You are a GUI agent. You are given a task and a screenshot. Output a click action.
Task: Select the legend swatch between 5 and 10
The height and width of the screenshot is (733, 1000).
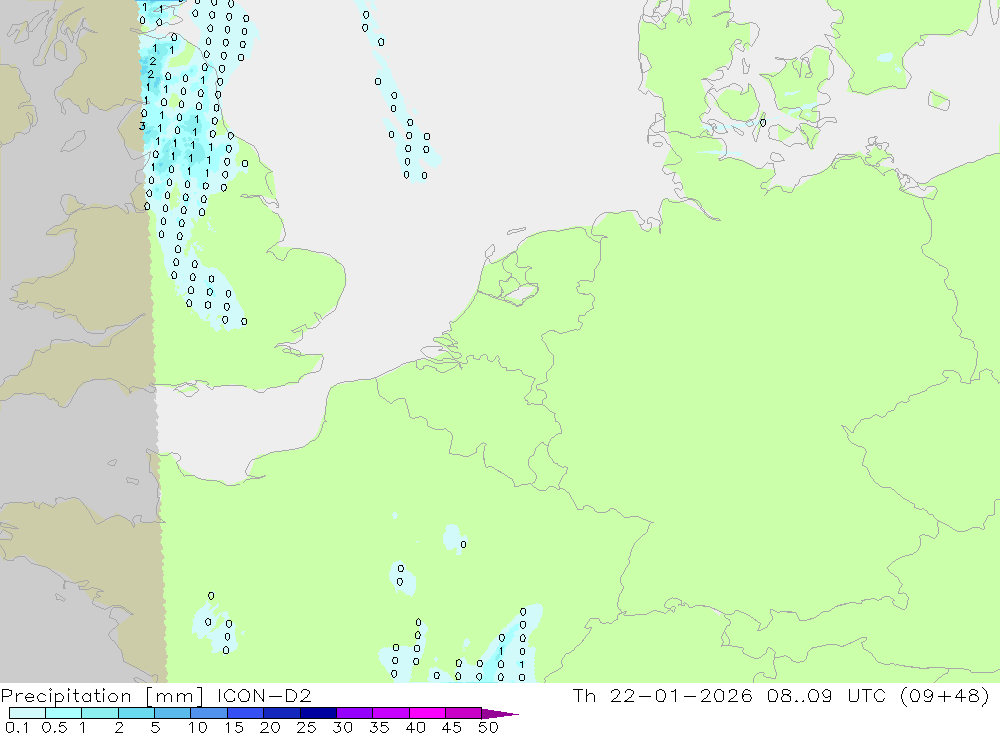(x=173, y=713)
